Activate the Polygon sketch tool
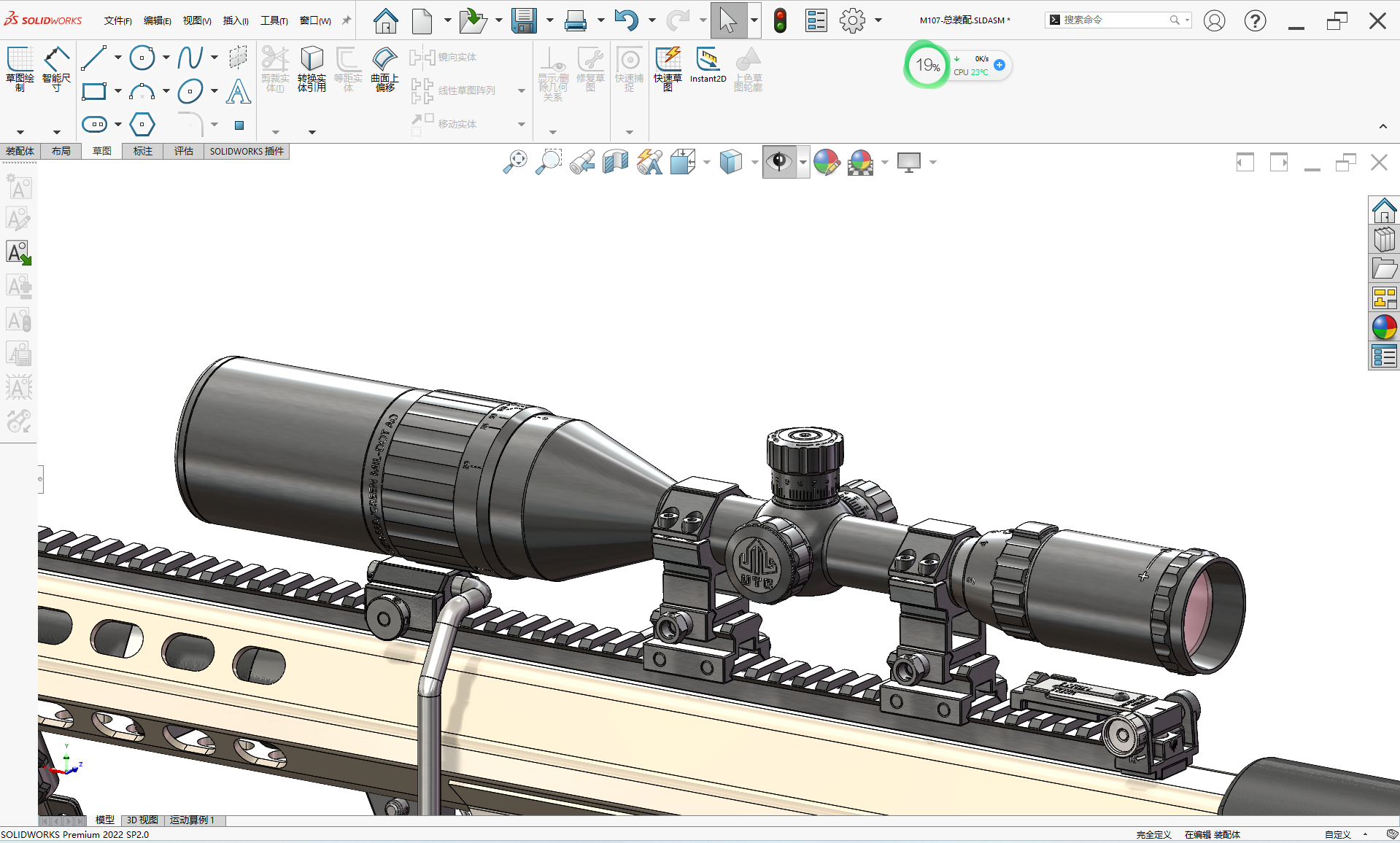1400x843 pixels. pos(142,124)
